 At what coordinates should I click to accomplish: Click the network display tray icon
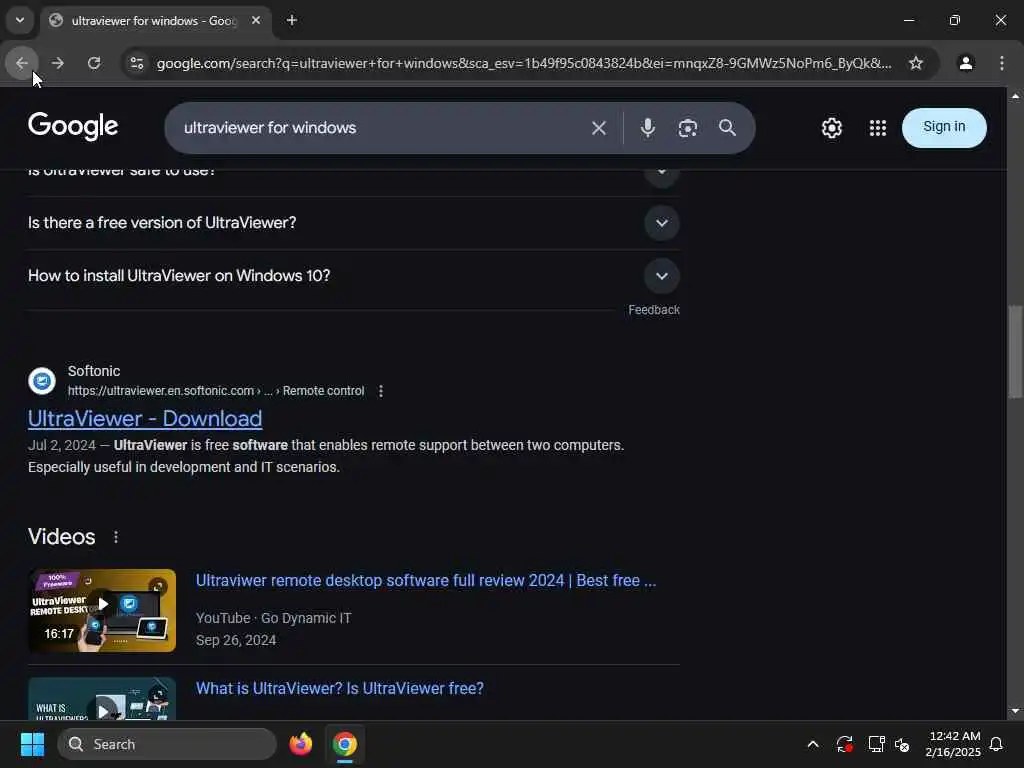click(x=876, y=744)
